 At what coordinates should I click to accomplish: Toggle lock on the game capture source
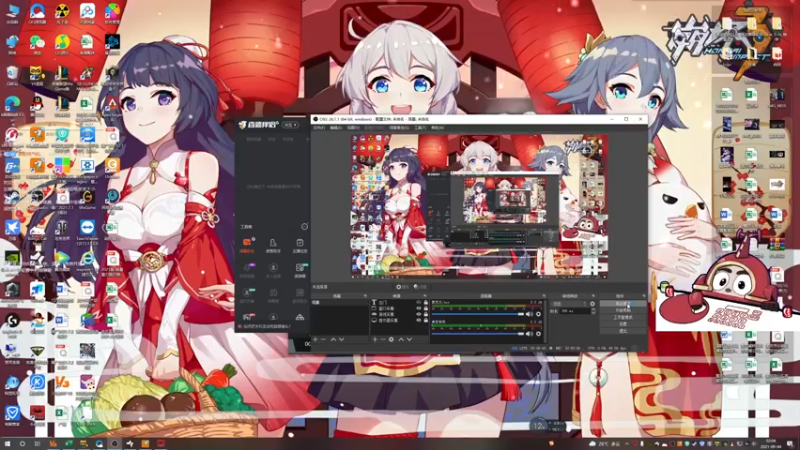(426, 314)
